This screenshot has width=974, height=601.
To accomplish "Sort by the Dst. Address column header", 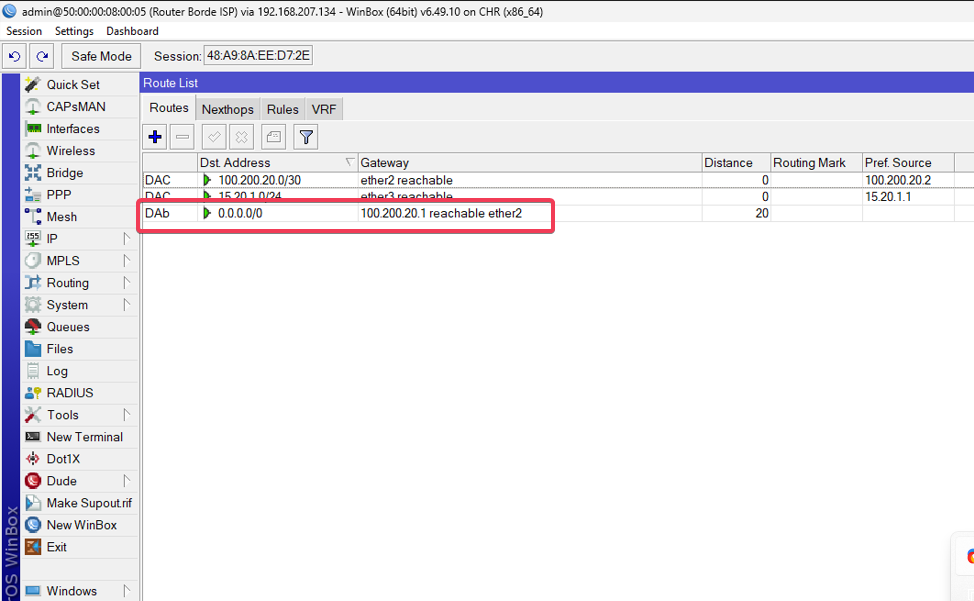I will click(270, 162).
